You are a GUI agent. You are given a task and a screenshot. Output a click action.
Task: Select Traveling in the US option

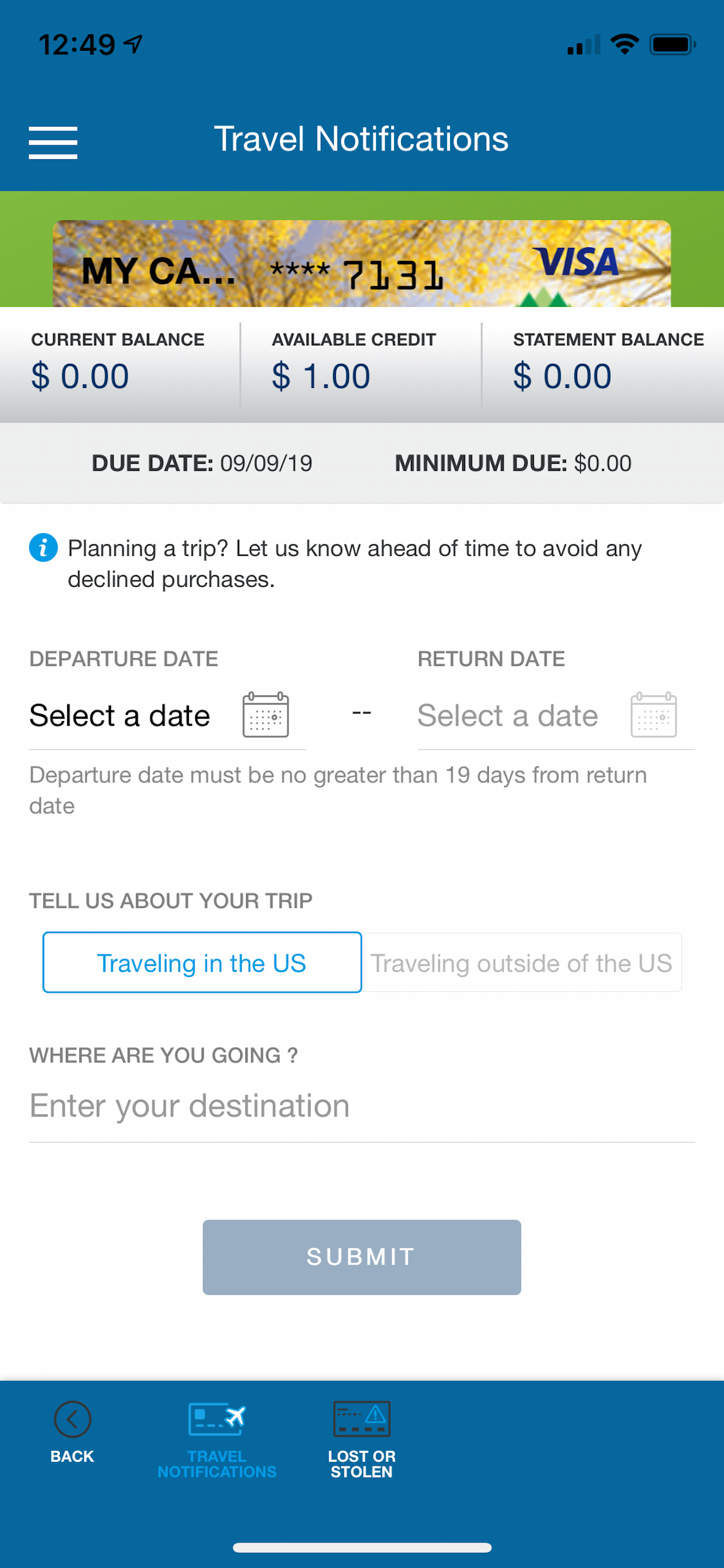pos(202,963)
